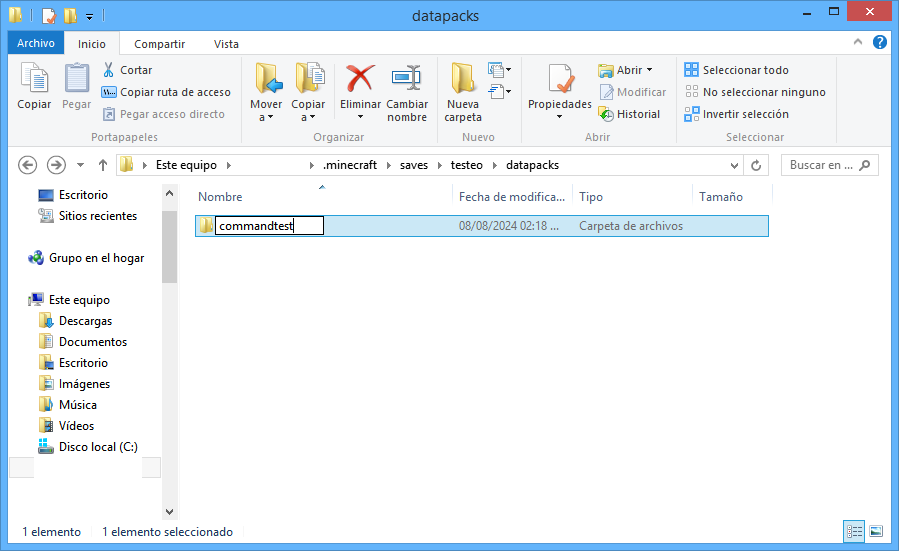
Task: Sort by Fecha de modificación column
Action: tap(513, 197)
